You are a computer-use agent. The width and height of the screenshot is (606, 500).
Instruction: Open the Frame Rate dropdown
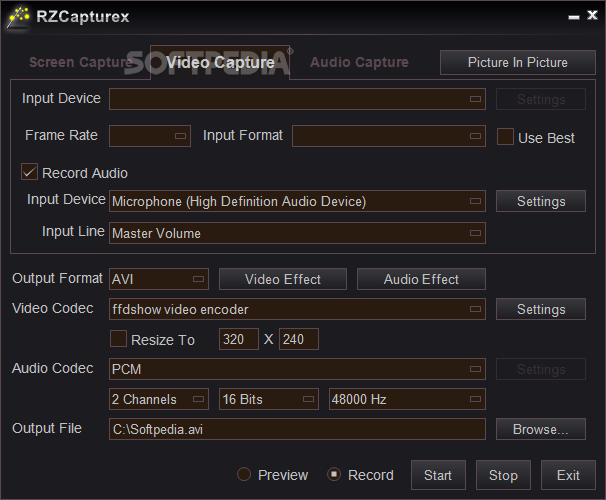tap(150, 136)
